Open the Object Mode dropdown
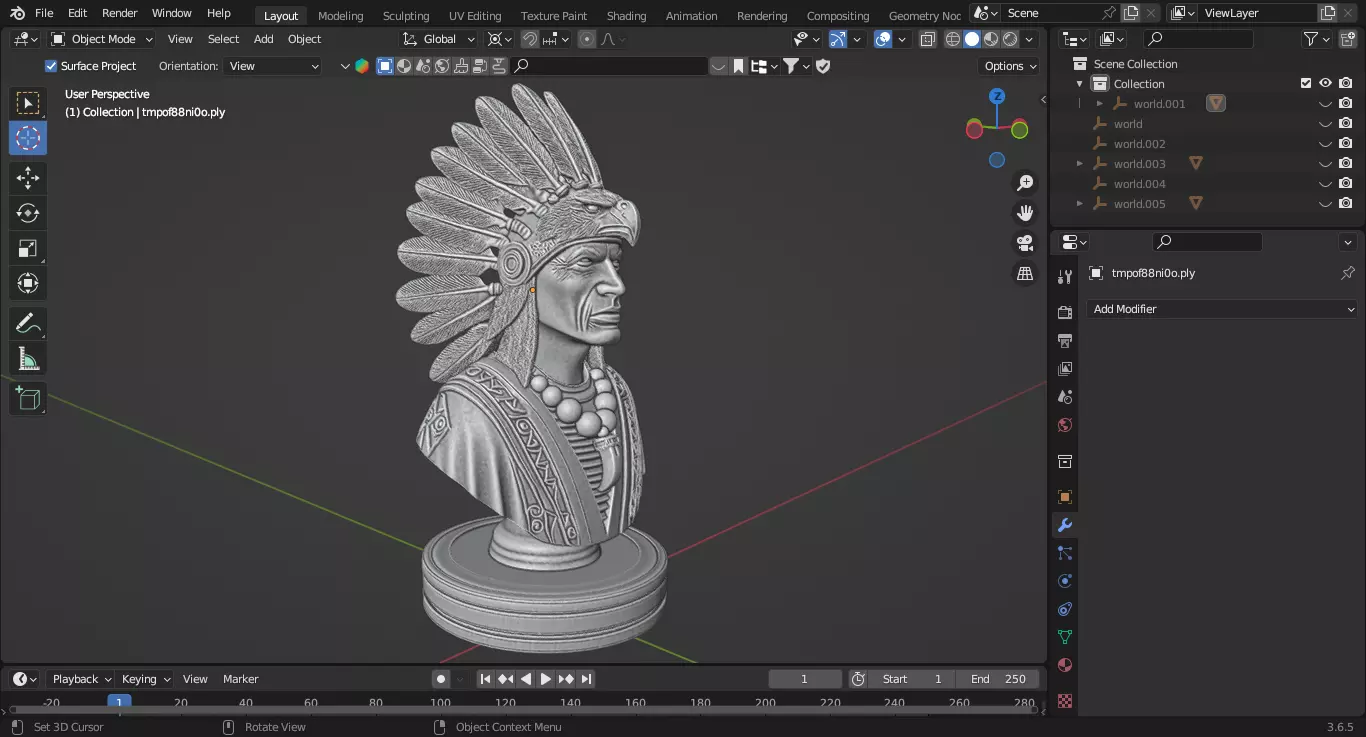1366x737 pixels. click(102, 39)
